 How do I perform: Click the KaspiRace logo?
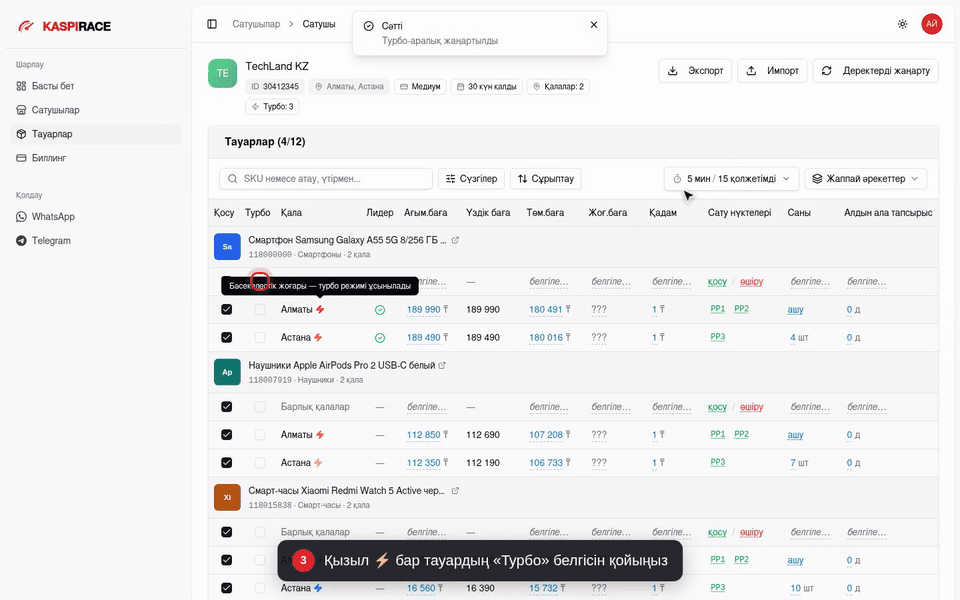click(x=64, y=26)
